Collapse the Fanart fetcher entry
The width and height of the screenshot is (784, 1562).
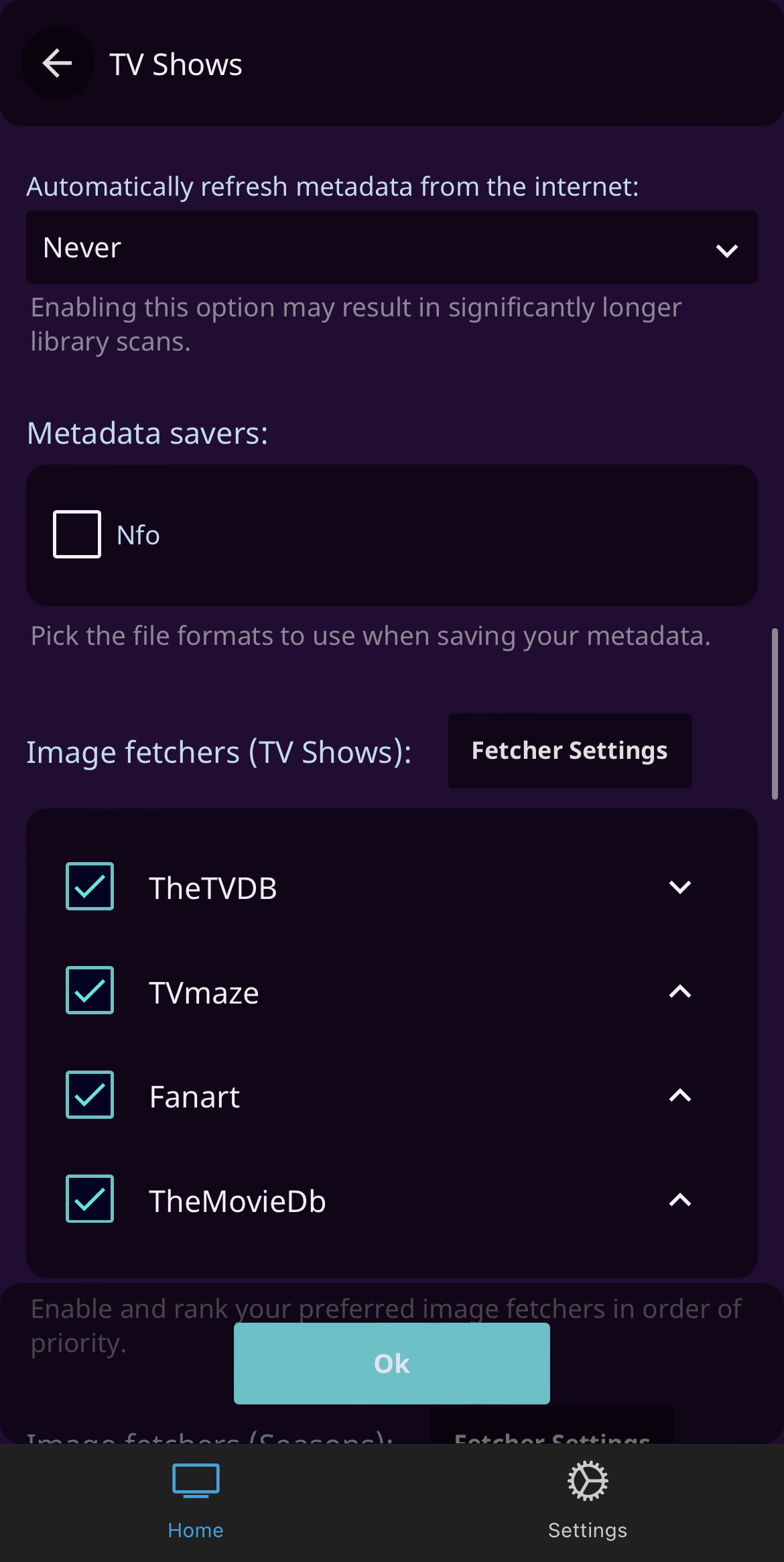679,1095
